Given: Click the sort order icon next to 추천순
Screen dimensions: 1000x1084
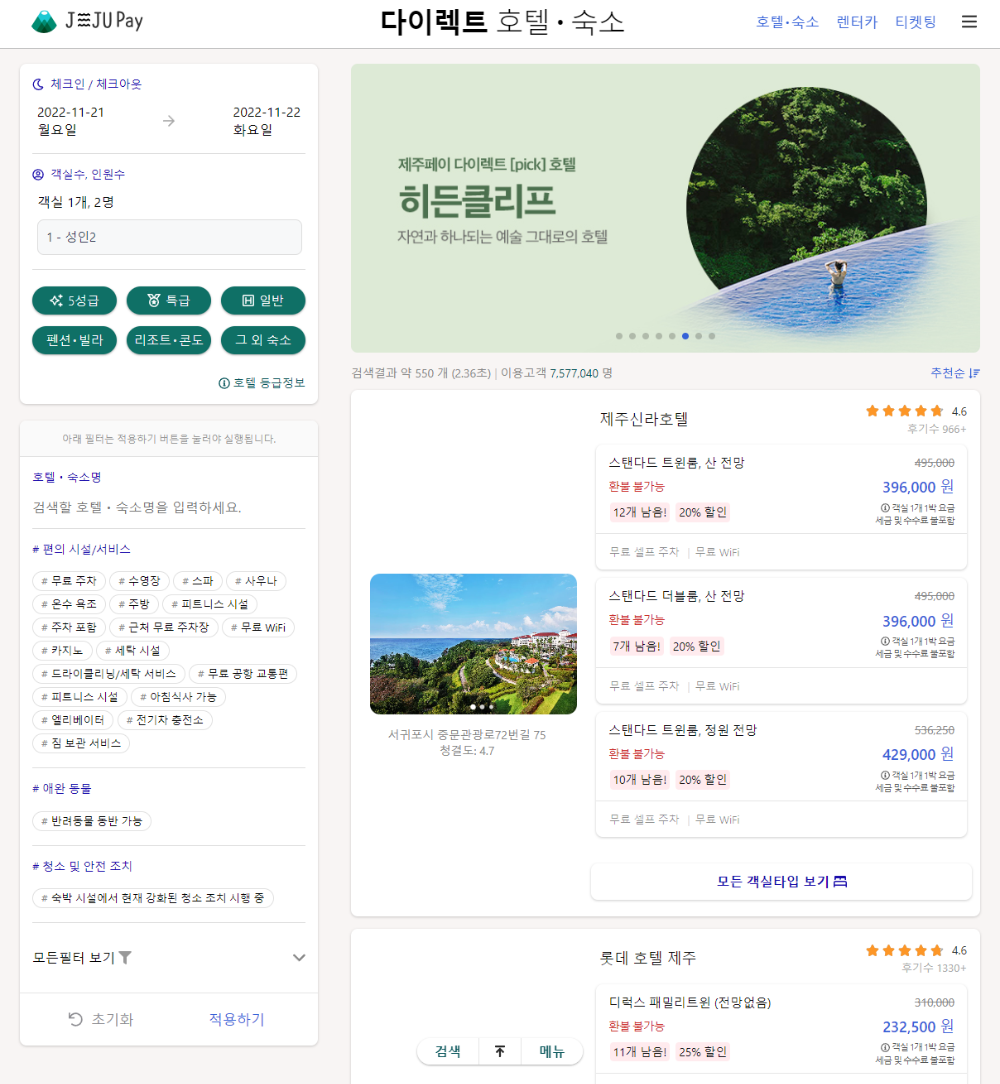Looking at the screenshot, I should point(974,373).
